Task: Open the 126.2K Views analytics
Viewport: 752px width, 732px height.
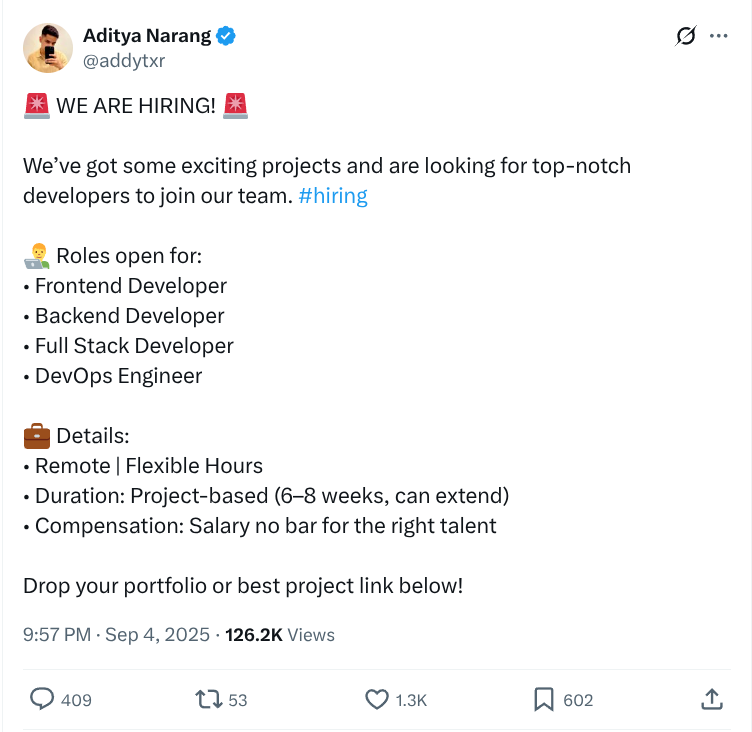Action: tap(280, 635)
